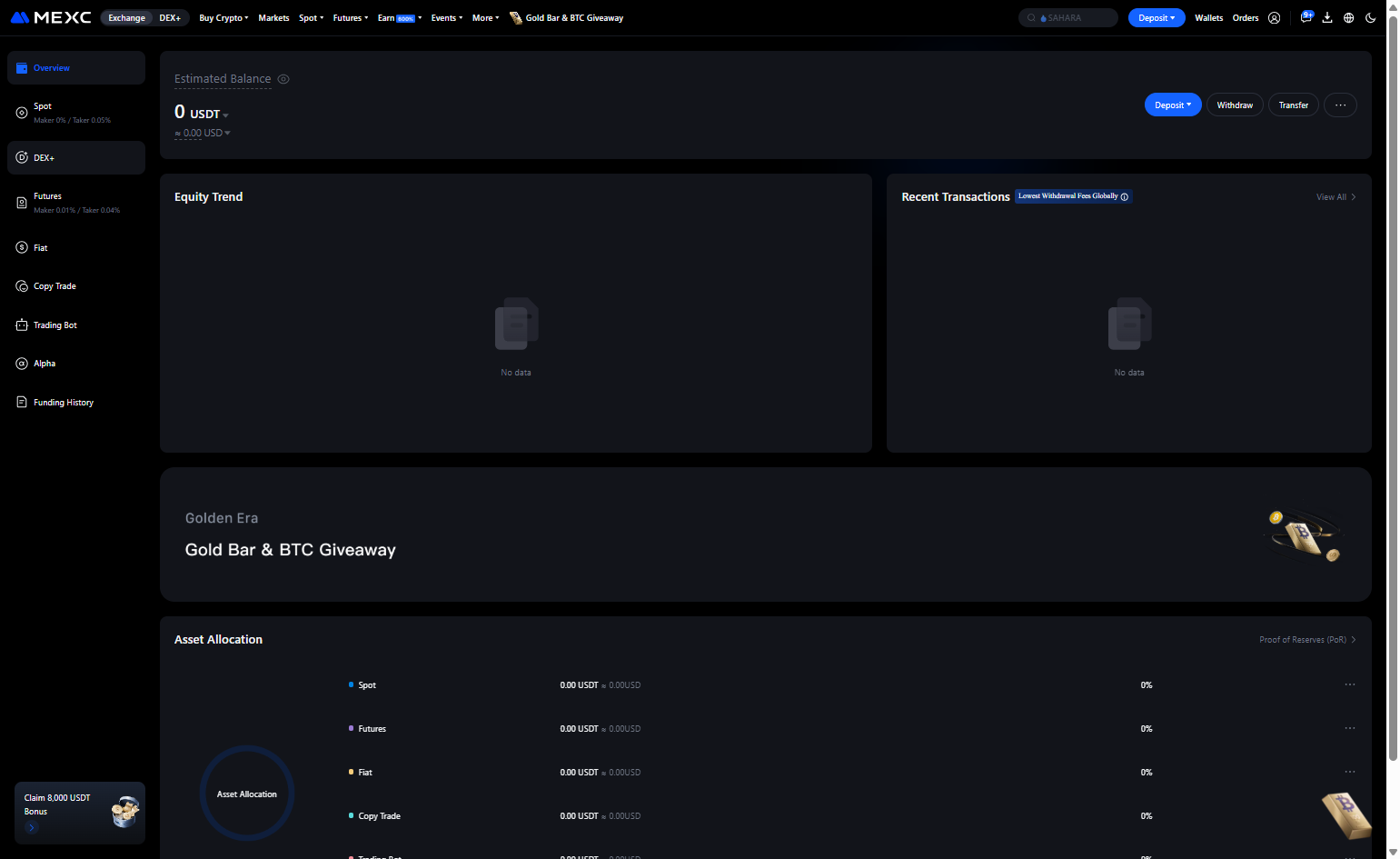
Task: Switch to DEX+ mode in header
Action: [170, 17]
